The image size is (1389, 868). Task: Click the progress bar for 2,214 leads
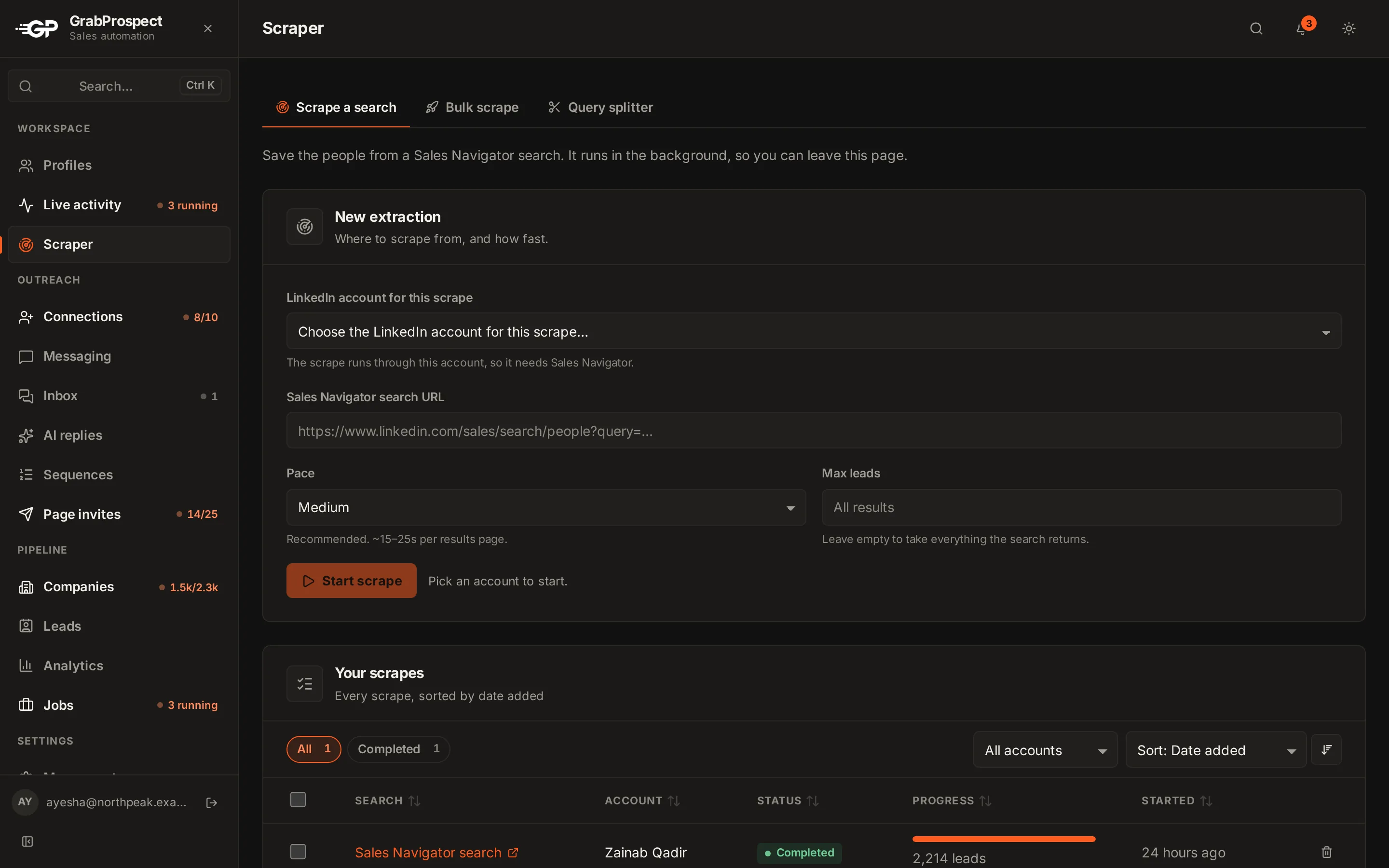pyautogui.click(x=1003, y=839)
